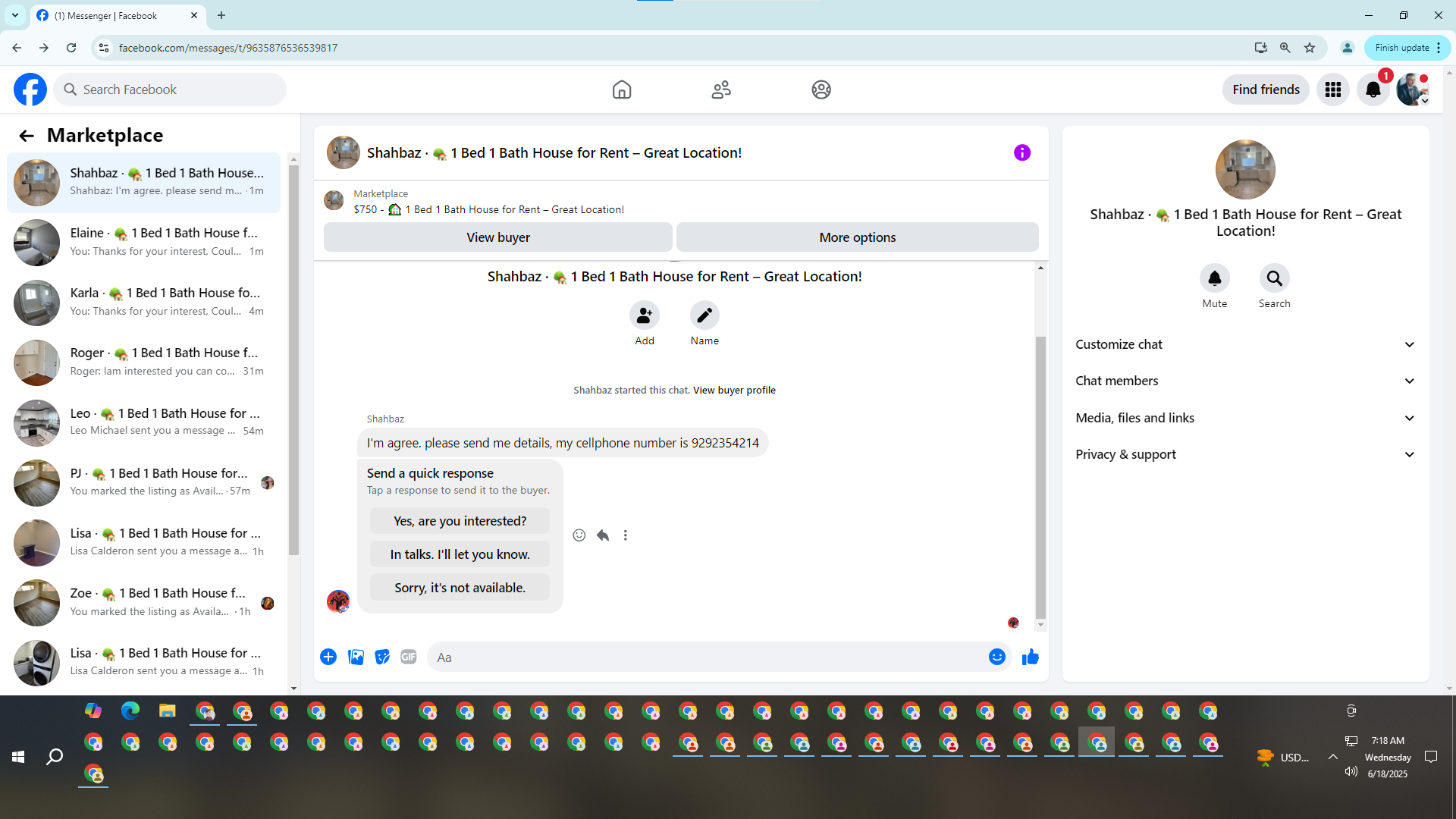Viewport: 1456px width, 819px height.
Task: Open more actions plus icon in composer
Action: point(328,657)
